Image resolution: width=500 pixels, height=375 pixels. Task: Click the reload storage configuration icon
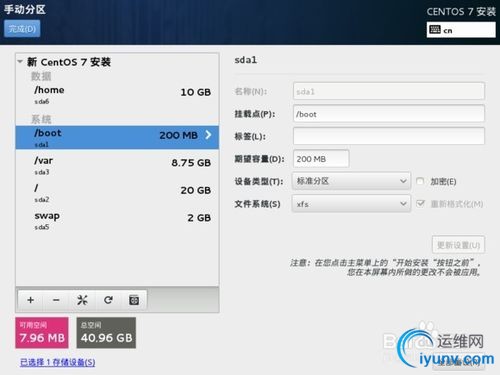click(108, 300)
